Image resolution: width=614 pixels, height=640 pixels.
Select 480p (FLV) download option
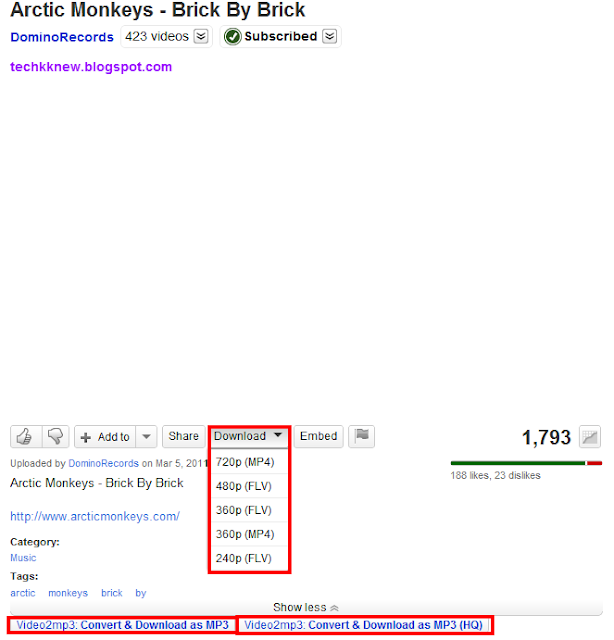249,486
